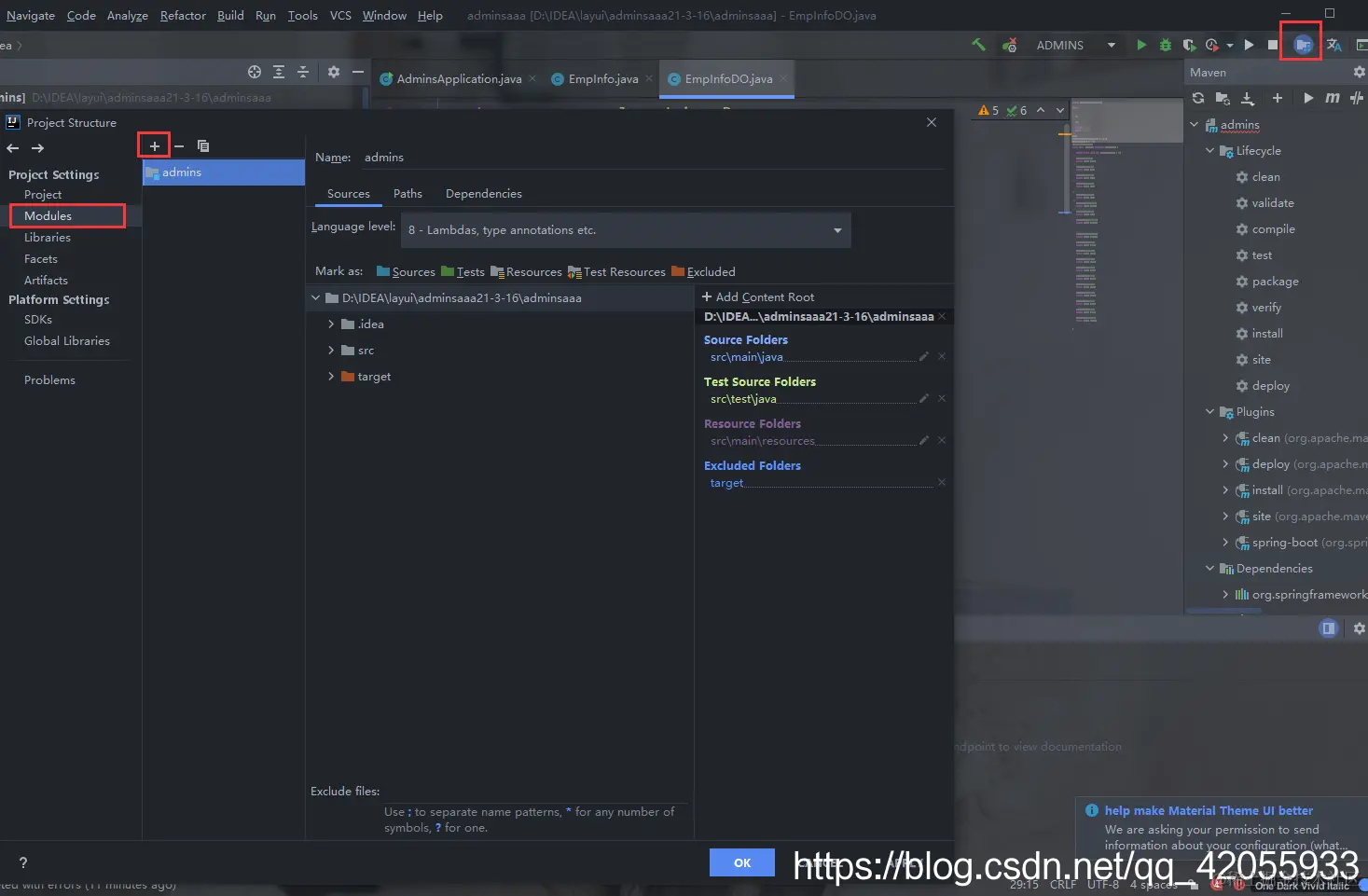Switch to the Dependencies tab

click(484, 194)
